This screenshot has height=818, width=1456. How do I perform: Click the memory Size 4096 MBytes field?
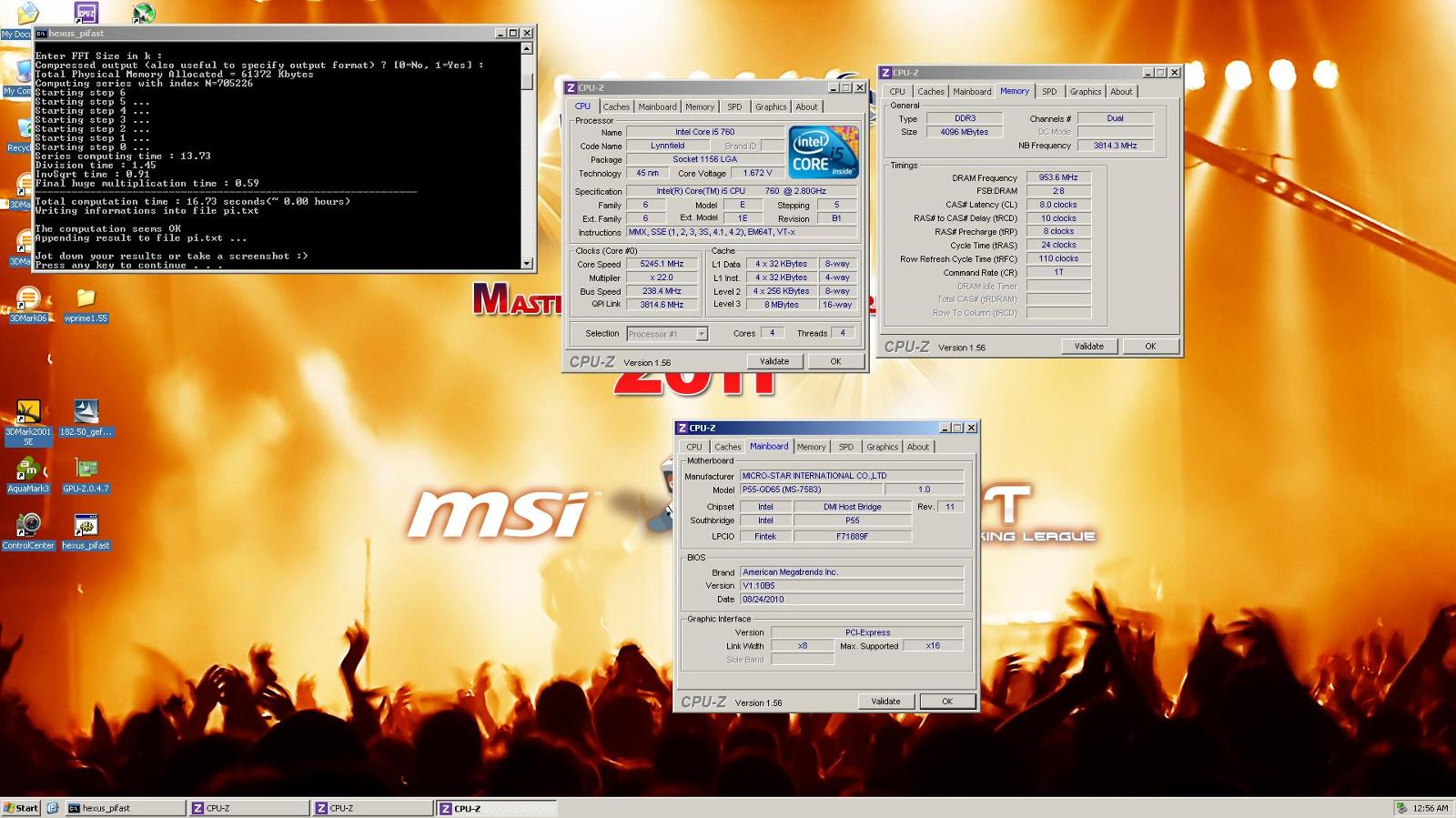click(x=964, y=132)
